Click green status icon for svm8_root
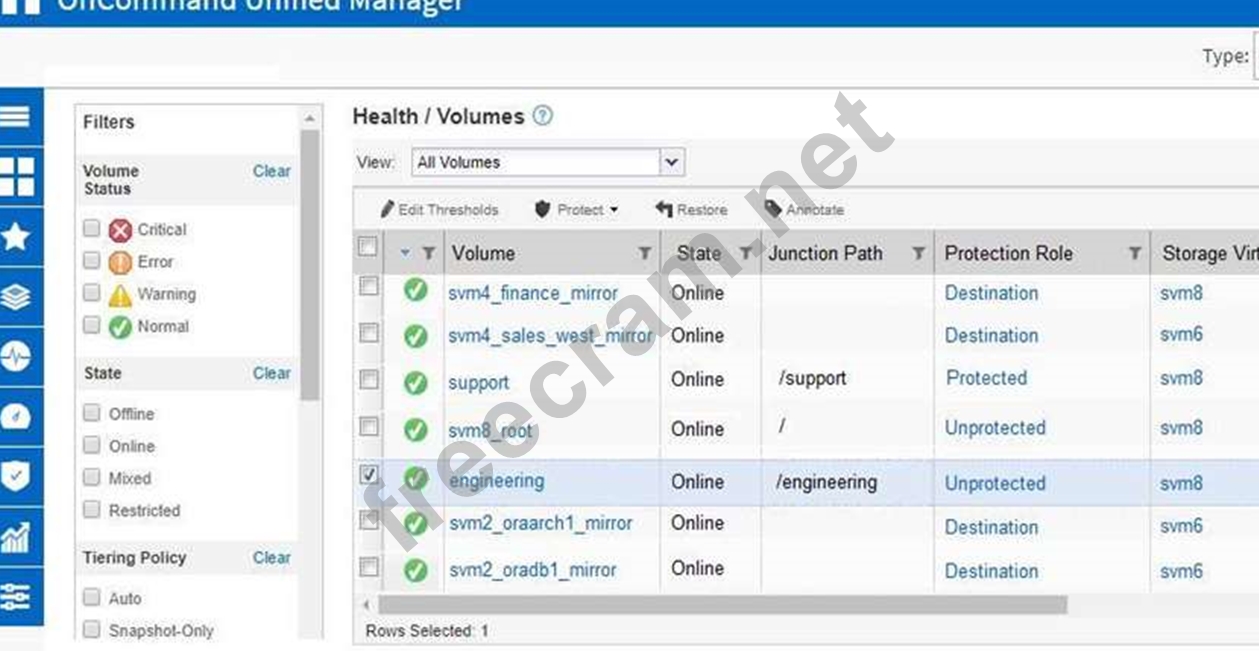The width and height of the screenshot is (1259, 651). [415, 430]
